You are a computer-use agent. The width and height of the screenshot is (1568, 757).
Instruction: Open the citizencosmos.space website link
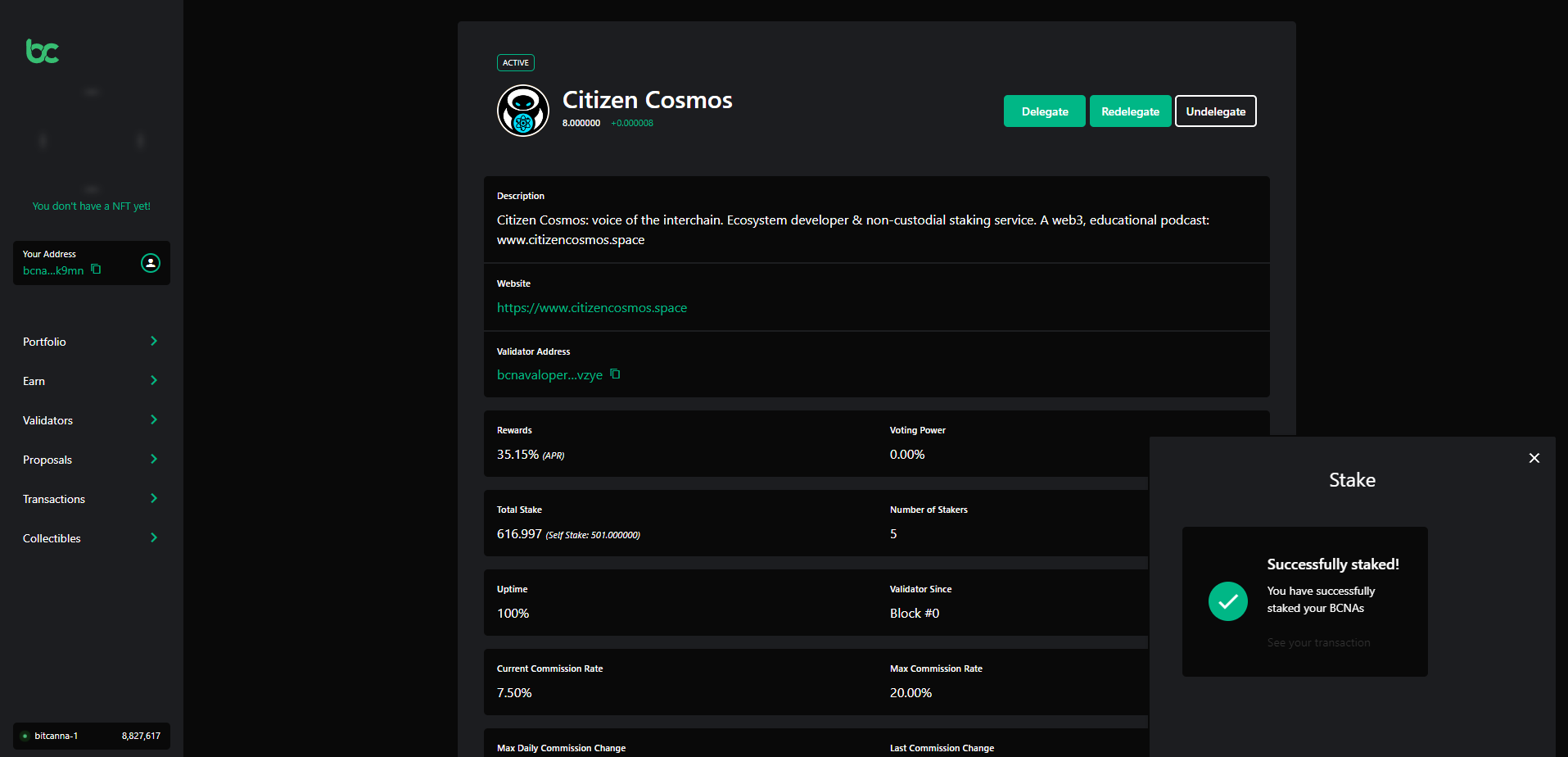592,308
